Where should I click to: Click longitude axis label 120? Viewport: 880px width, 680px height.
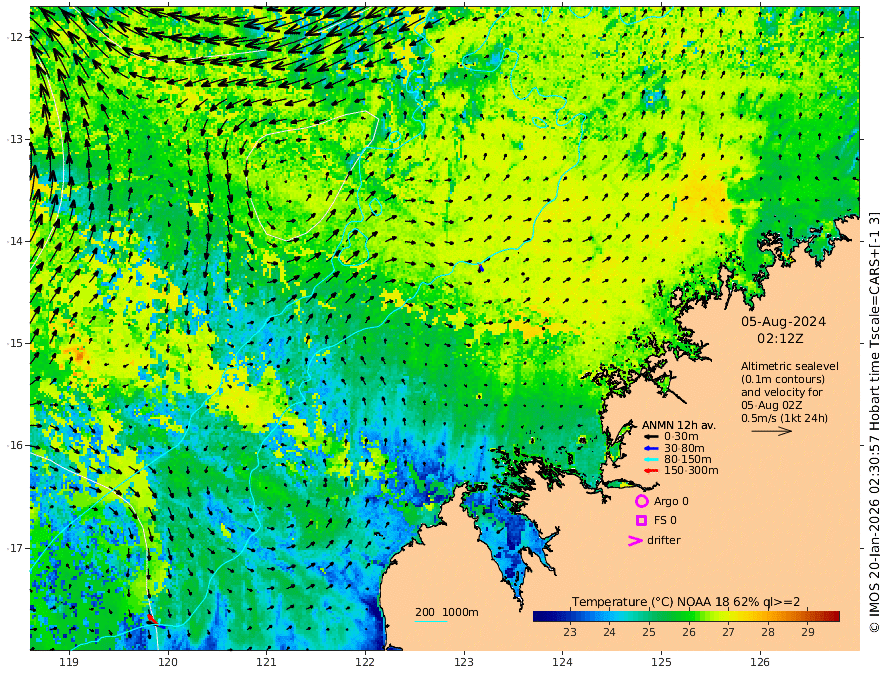168,662
